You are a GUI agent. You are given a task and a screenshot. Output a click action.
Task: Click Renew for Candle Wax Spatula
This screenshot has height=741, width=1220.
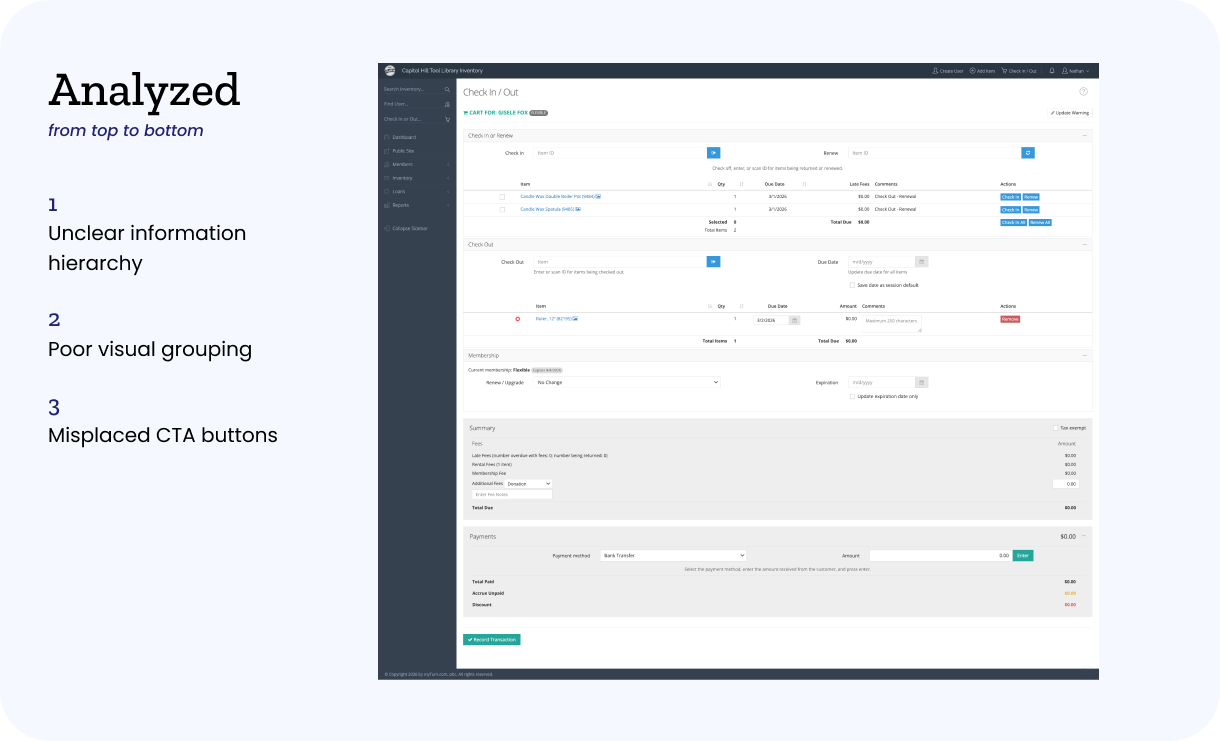point(1031,210)
